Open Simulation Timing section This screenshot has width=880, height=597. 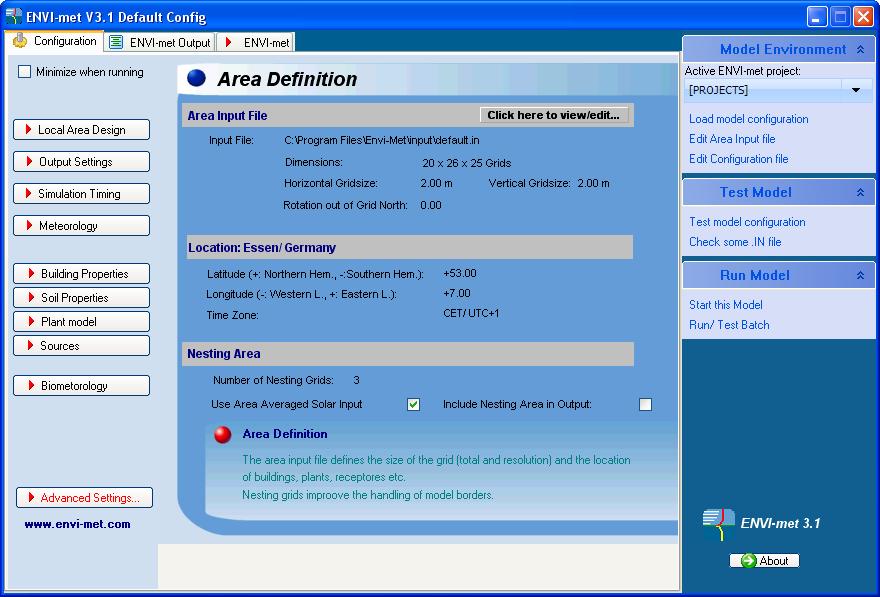[x=81, y=194]
